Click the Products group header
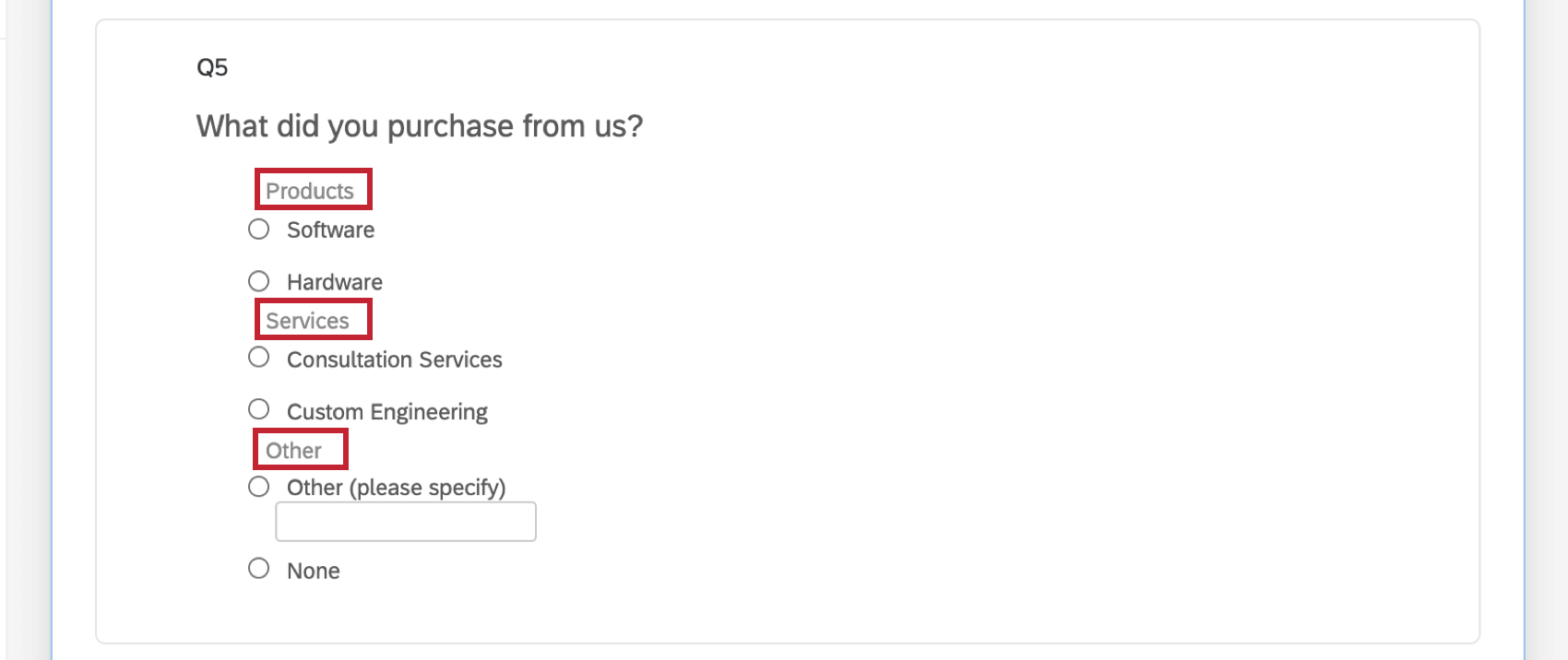Viewport: 1568px width, 660px height. pos(311,190)
